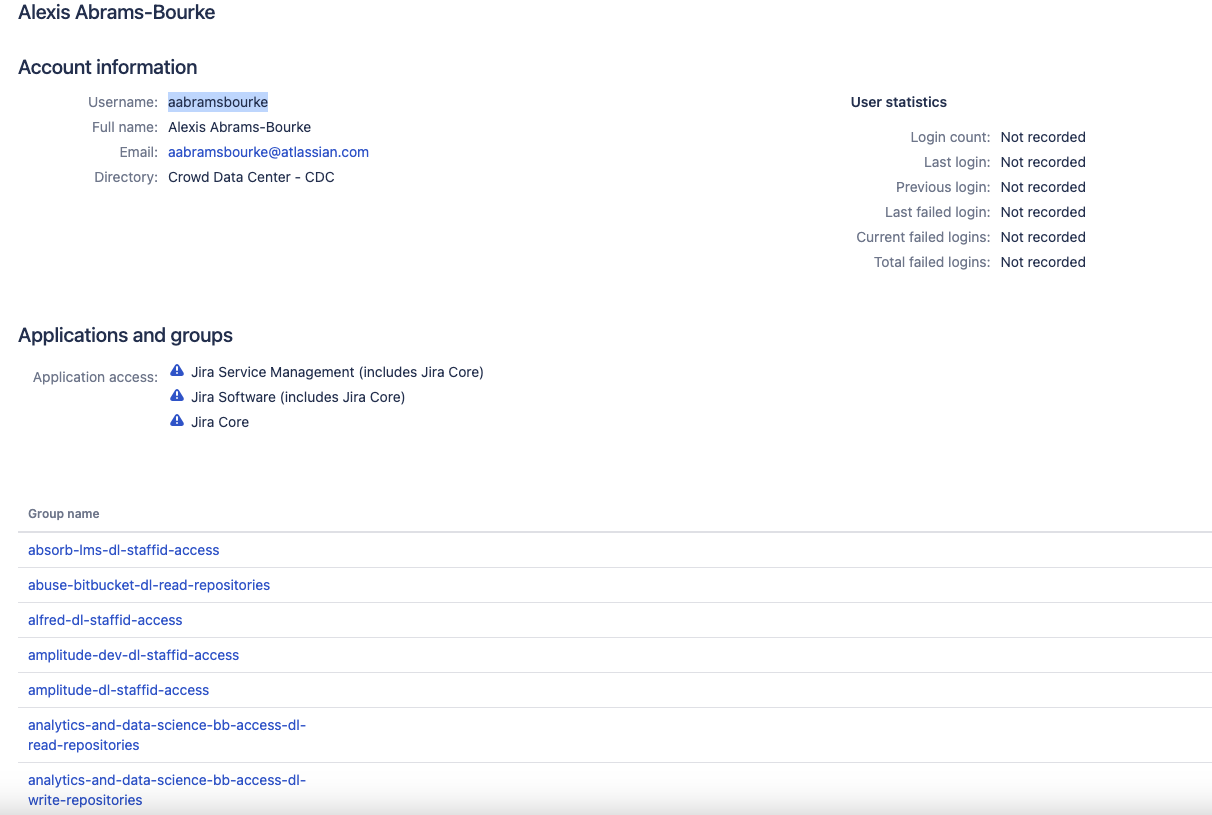Open the amplitude-dev-dl-staffid-access group
Screen dimensions: 1212x815
tap(134, 655)
